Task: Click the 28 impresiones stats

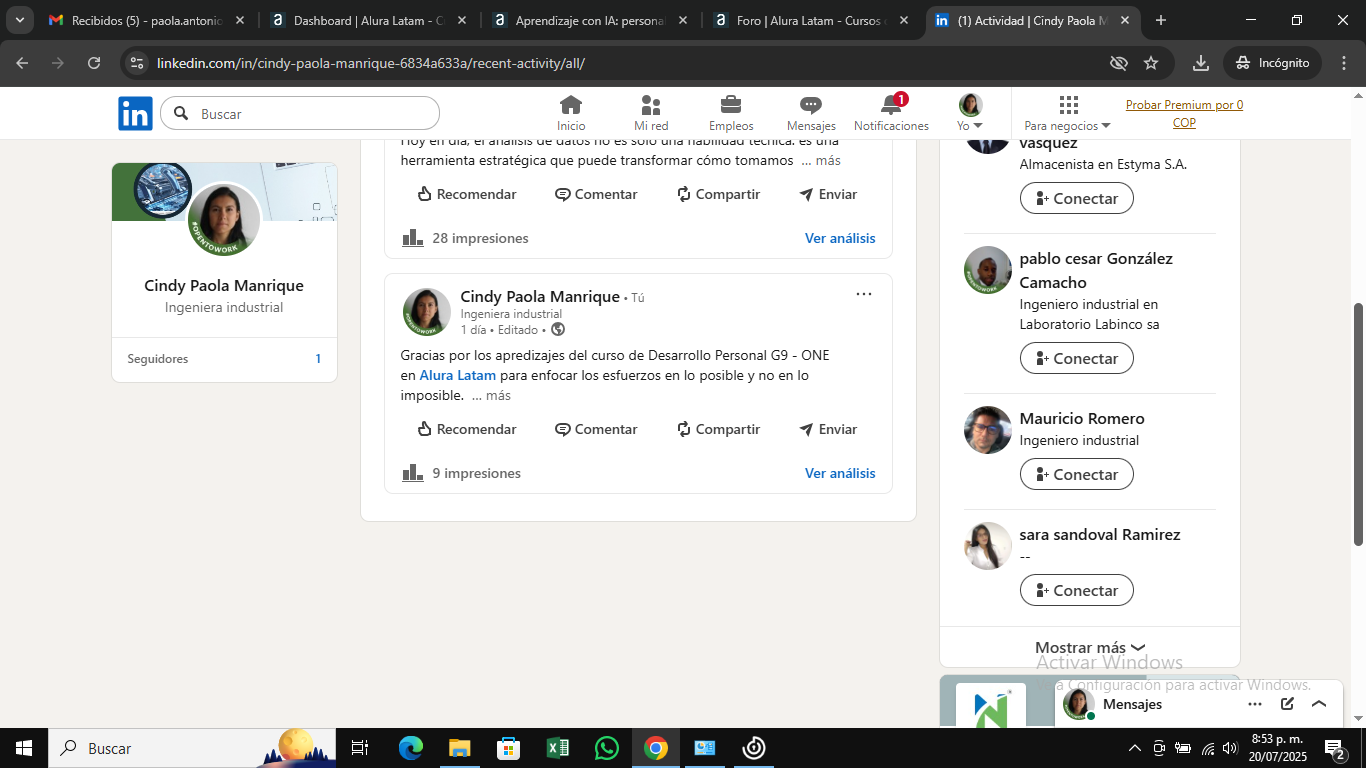Action: (x=466, y=238)
